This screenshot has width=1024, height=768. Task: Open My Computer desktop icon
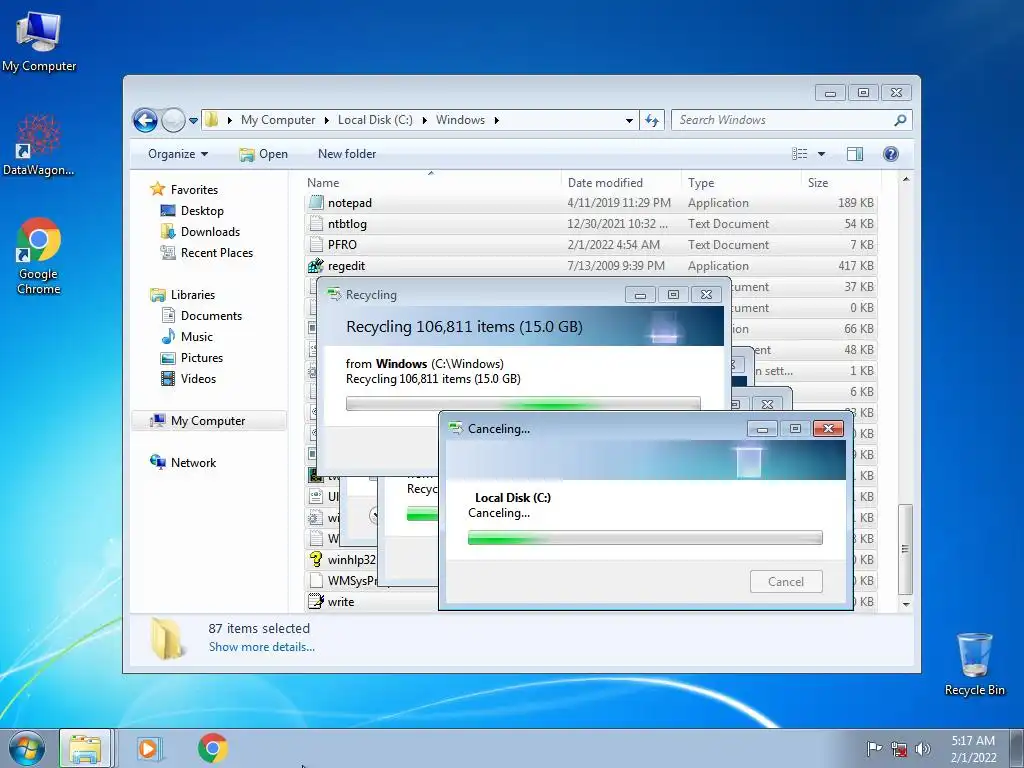click(39, 40)
